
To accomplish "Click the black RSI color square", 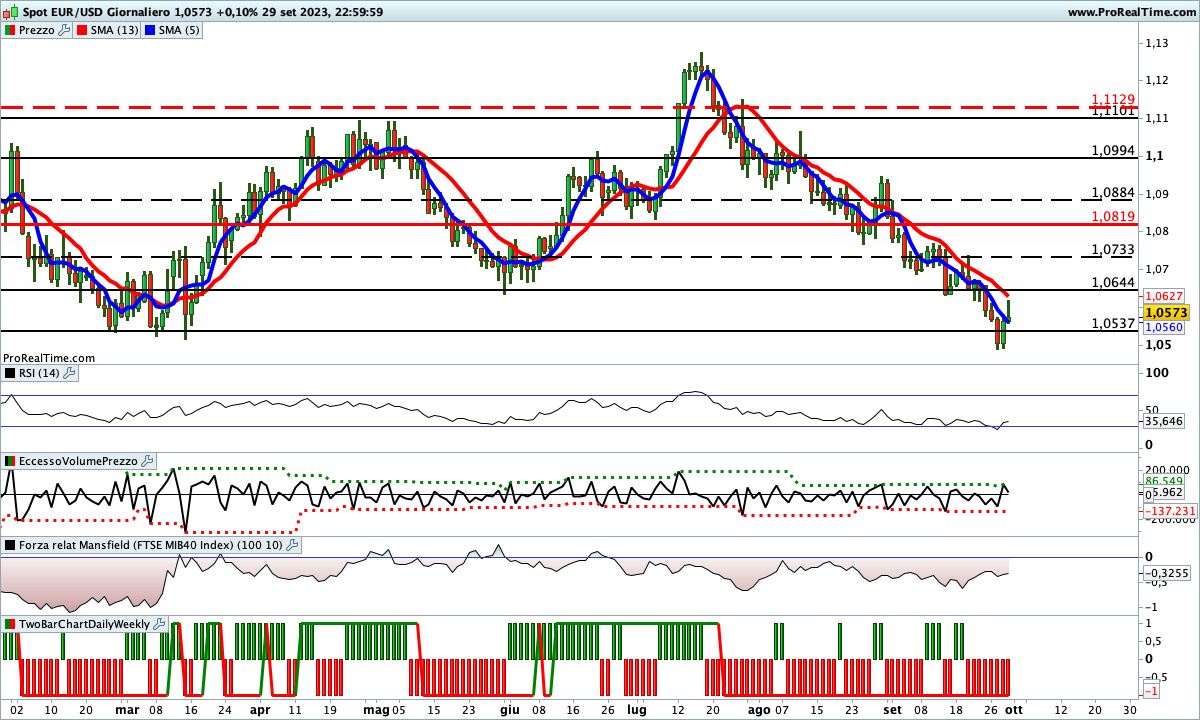I will pyautogui.click(x=10, y=373).
